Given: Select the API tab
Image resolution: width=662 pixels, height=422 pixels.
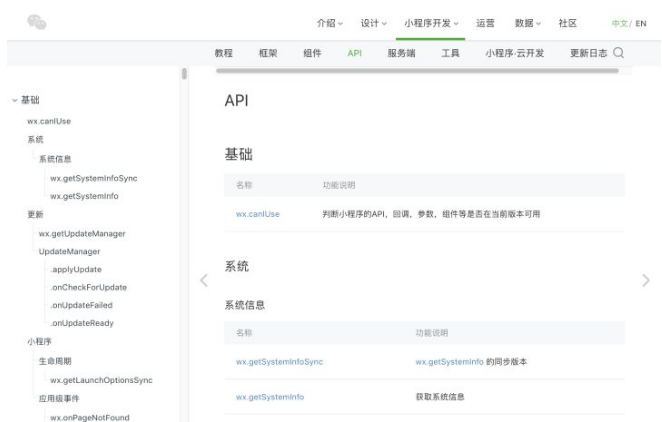Looking at the screenshot, I should (x=355, y=53).
